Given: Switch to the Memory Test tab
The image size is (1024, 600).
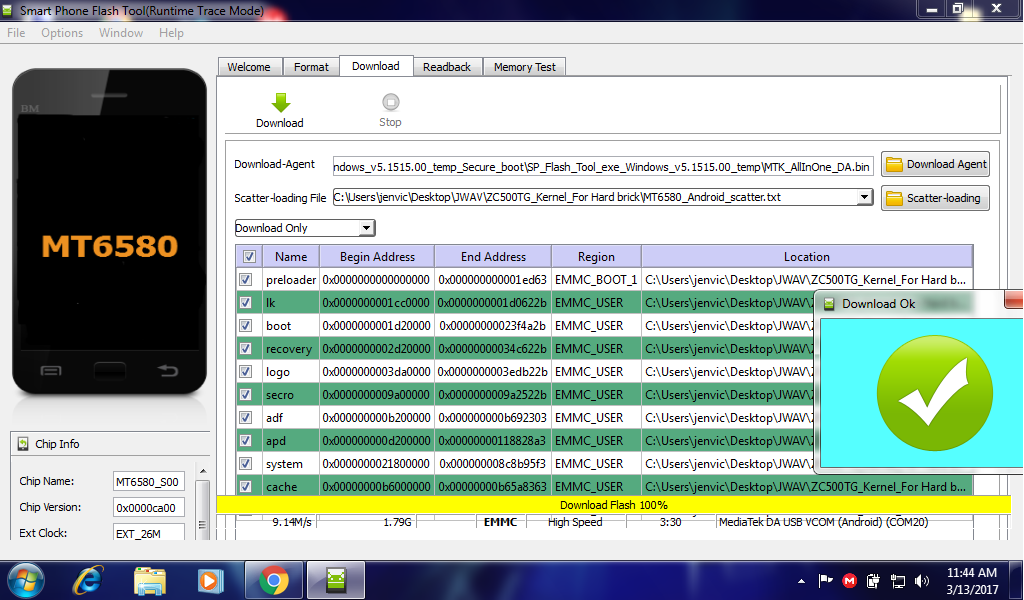Looking at the screenshot, I should tap(525, 67).
